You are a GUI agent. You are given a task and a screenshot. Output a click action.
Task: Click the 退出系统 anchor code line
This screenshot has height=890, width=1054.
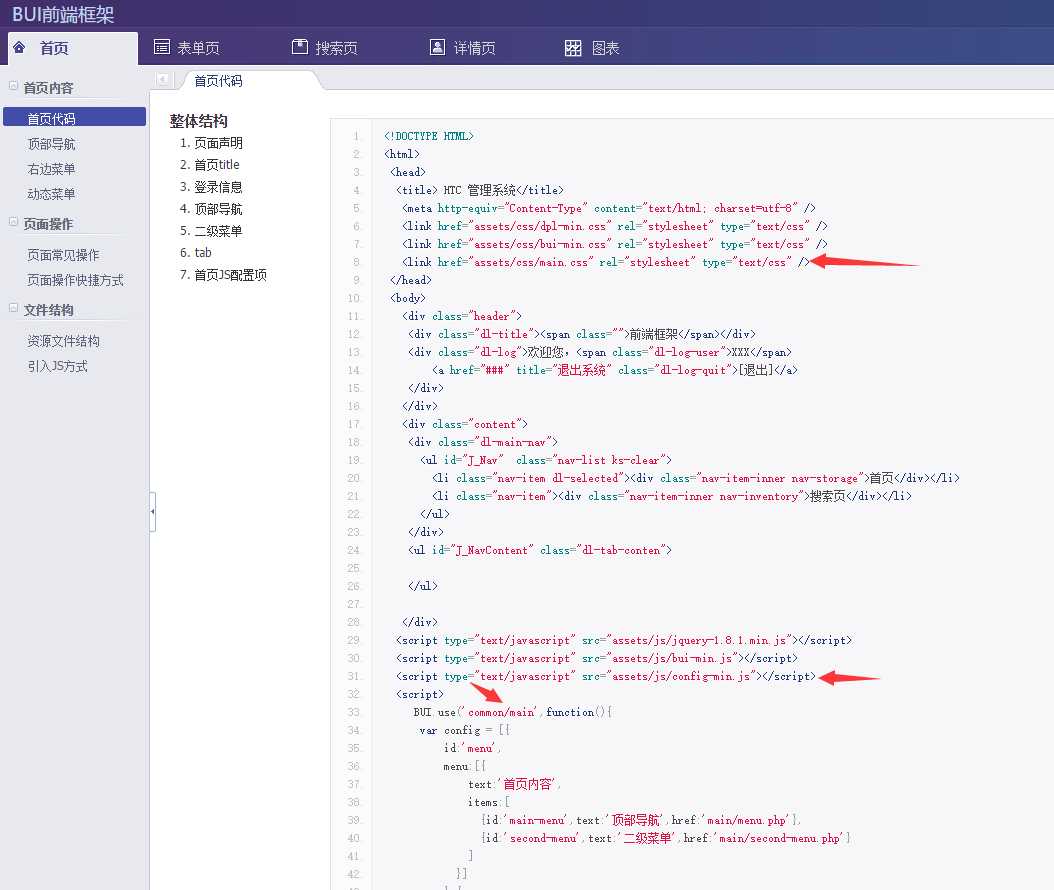[x=615, y=370]
